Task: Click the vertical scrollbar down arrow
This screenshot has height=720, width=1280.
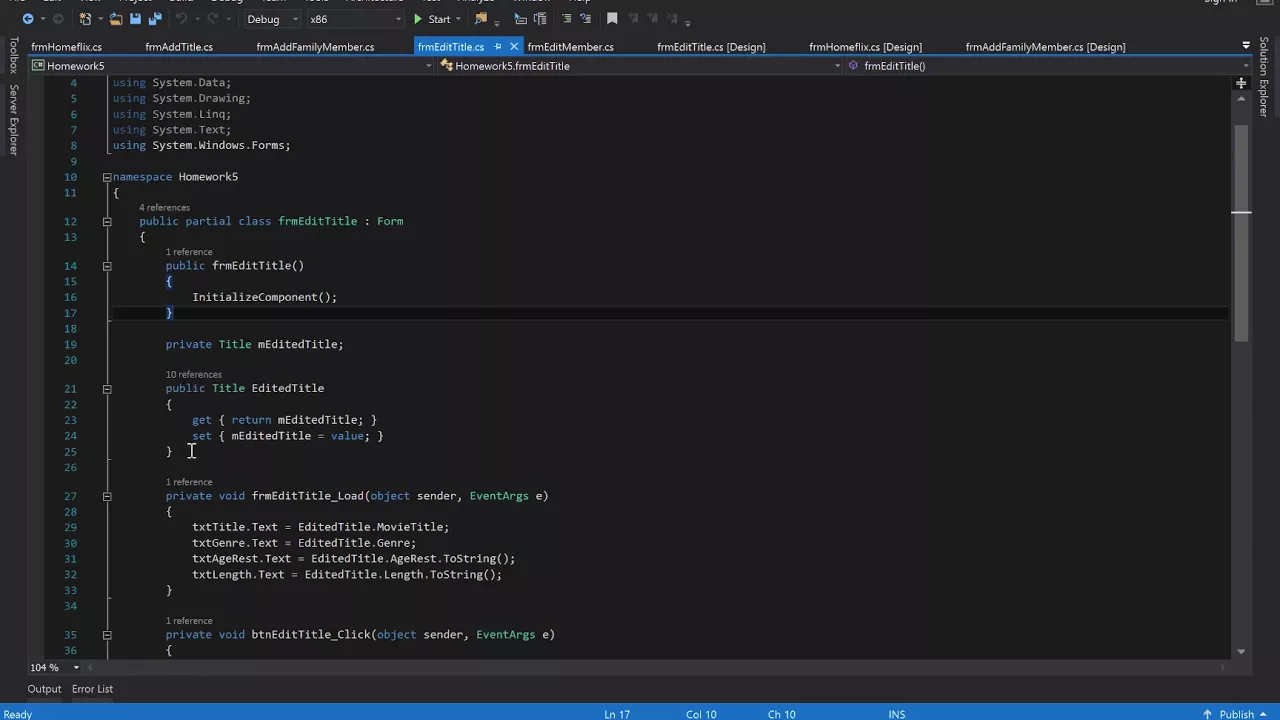Action: point(1241,652)
